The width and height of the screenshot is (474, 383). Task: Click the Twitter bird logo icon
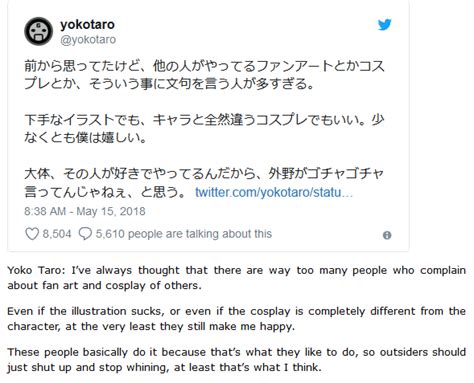tap(384, 25)
